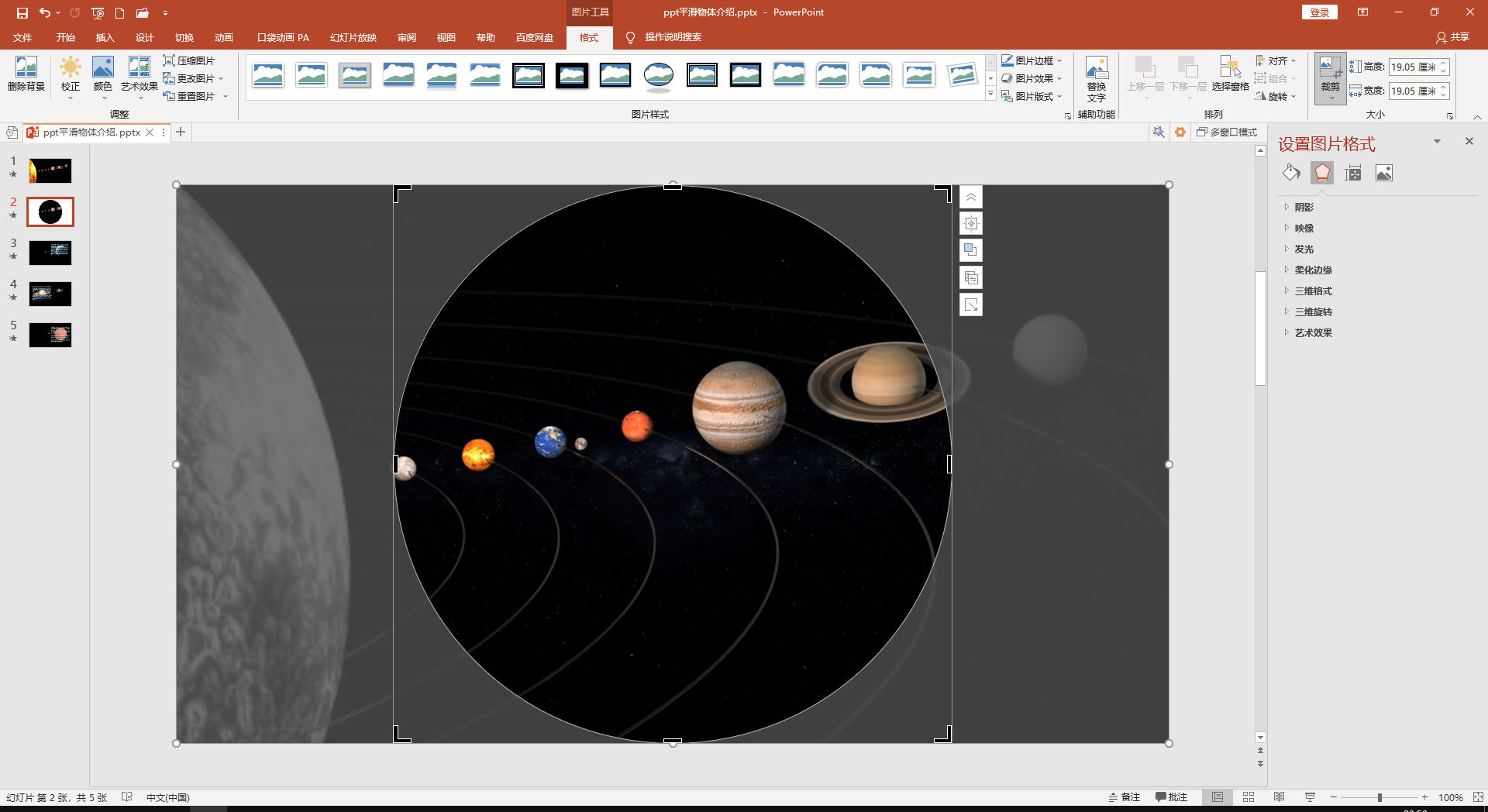Open Size & Properties tab in format pane
1488x812 pixels.
[1353, 173]
